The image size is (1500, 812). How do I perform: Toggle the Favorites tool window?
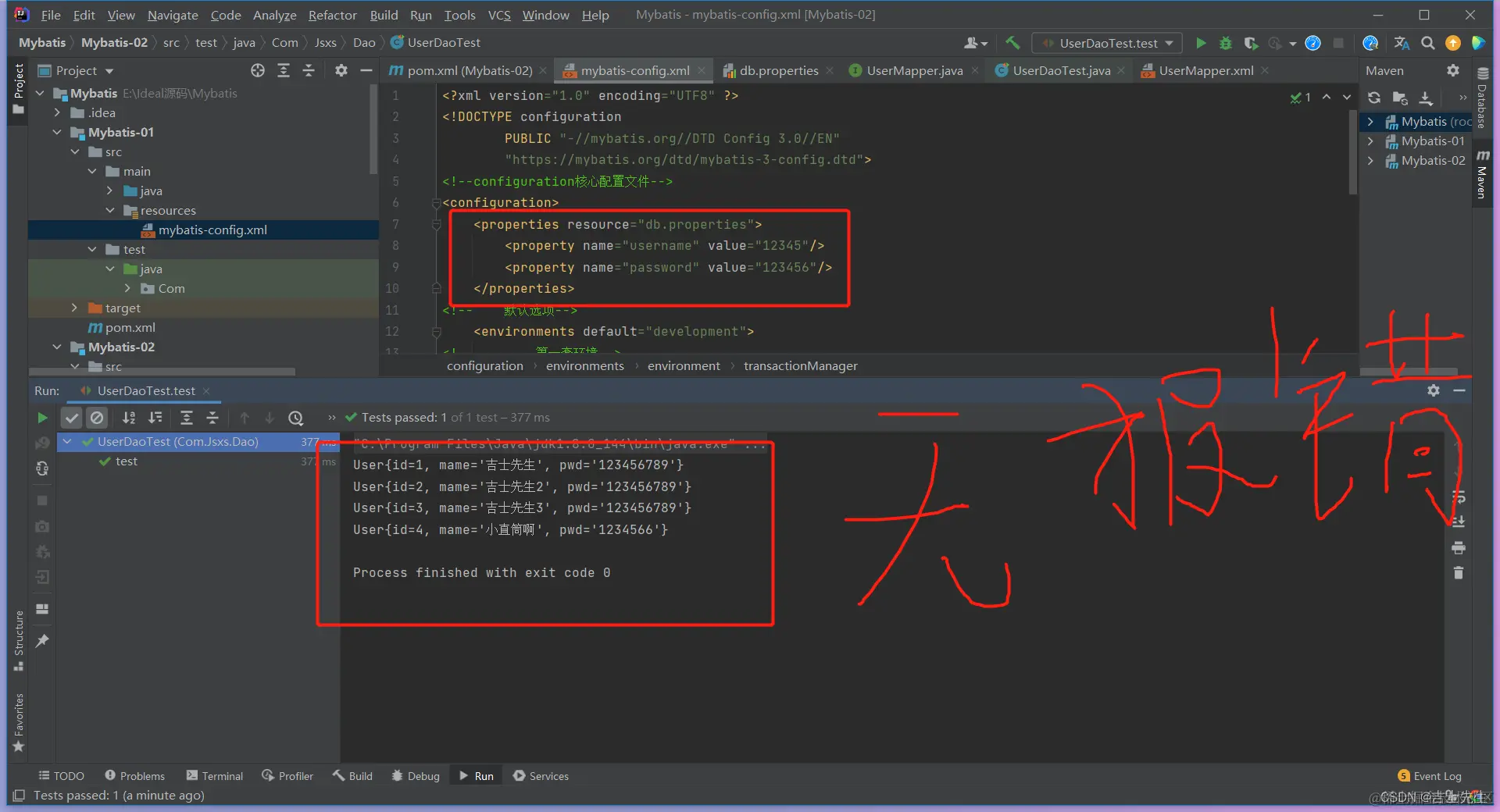tap(19, 723)
